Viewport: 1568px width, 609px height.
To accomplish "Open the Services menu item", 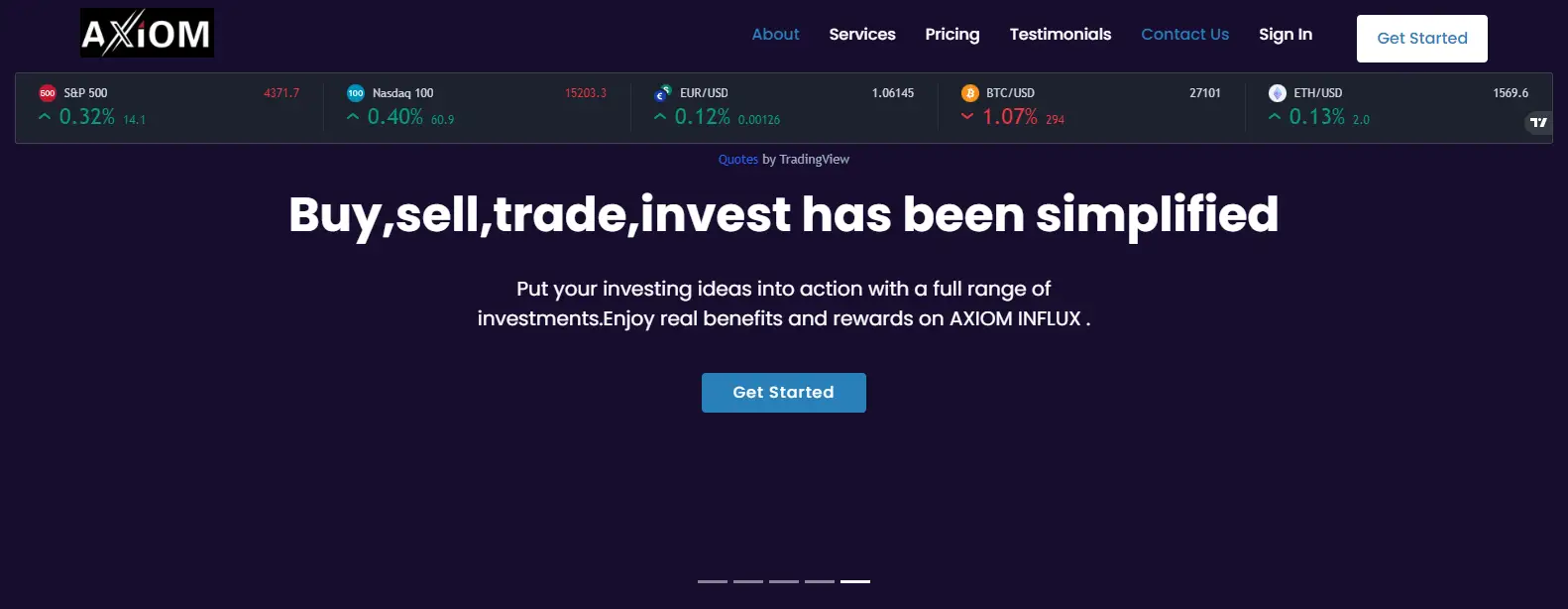I will coord(862,34).
